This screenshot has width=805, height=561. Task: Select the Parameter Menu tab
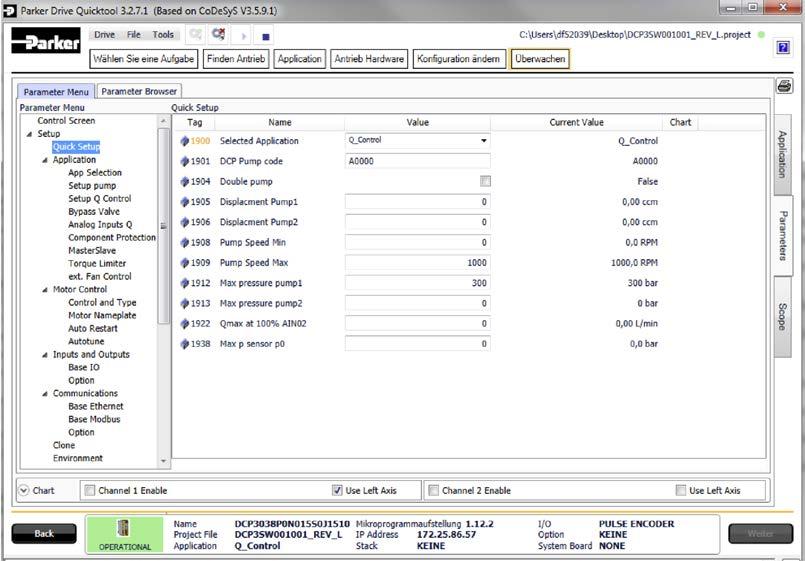(x=56, y=91)
